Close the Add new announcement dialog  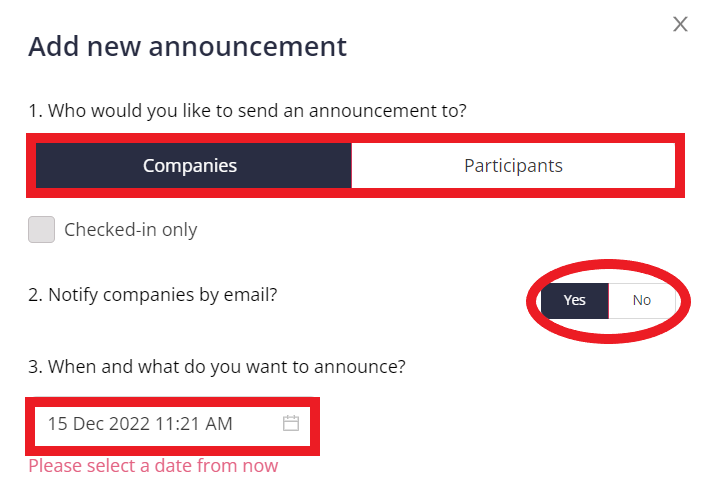(x=680, y=24)
